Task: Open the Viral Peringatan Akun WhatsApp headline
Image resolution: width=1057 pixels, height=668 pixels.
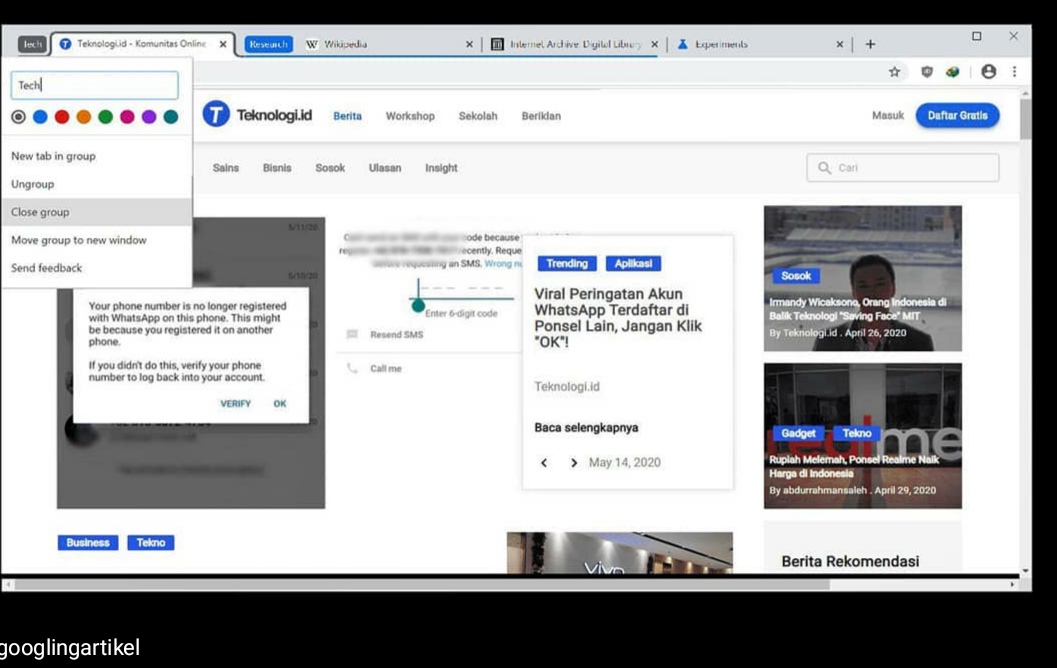Action: point(618,317)
